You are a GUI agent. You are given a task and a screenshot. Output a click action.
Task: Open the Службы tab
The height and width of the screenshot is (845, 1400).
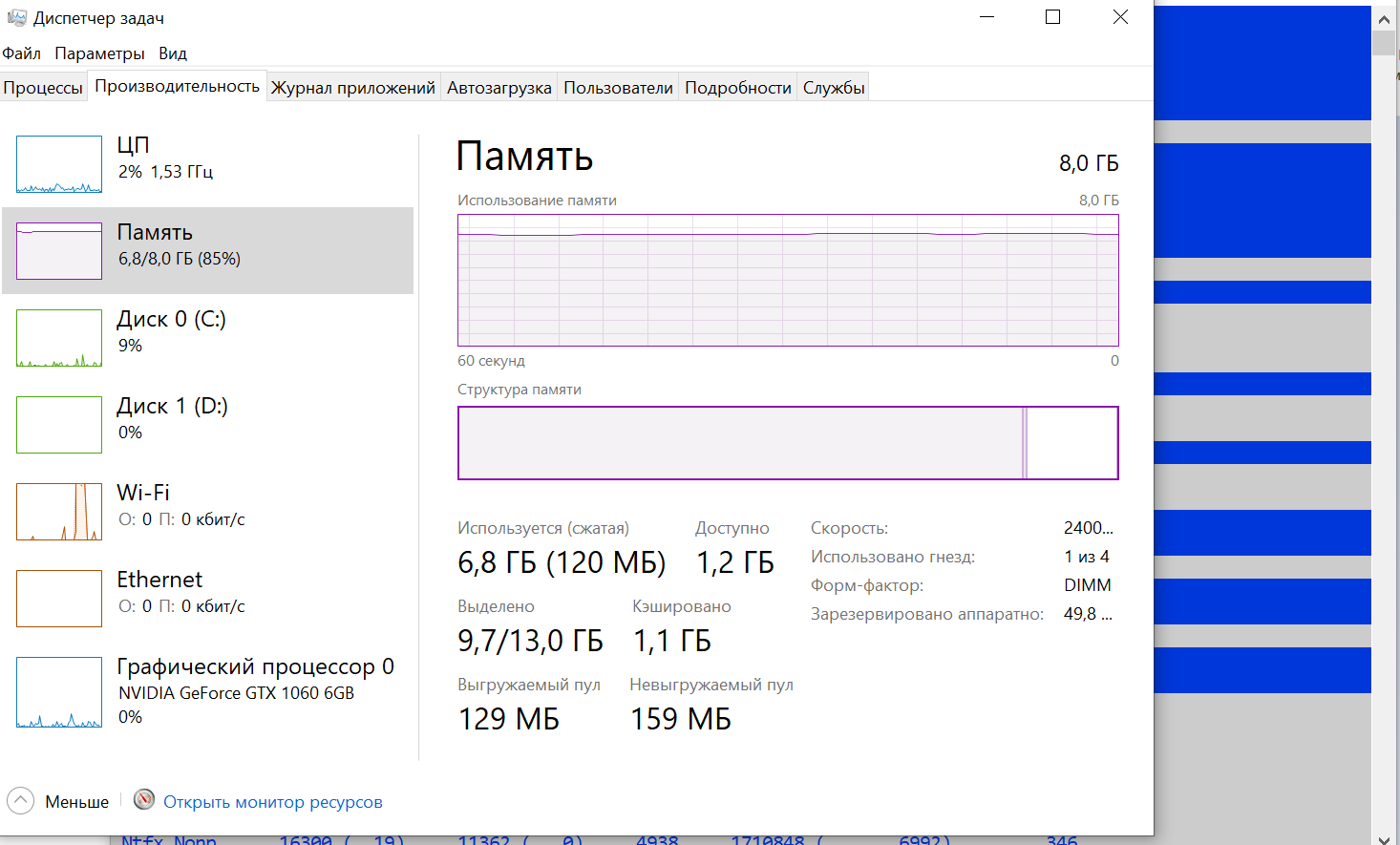834,88
